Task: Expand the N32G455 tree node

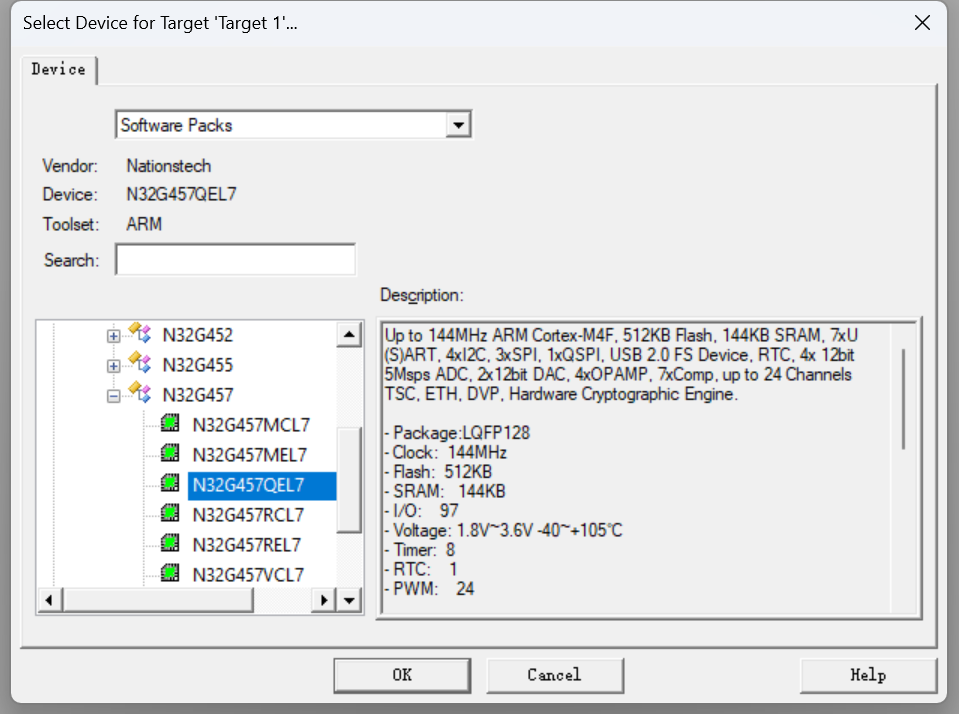Action: (113, 366)
